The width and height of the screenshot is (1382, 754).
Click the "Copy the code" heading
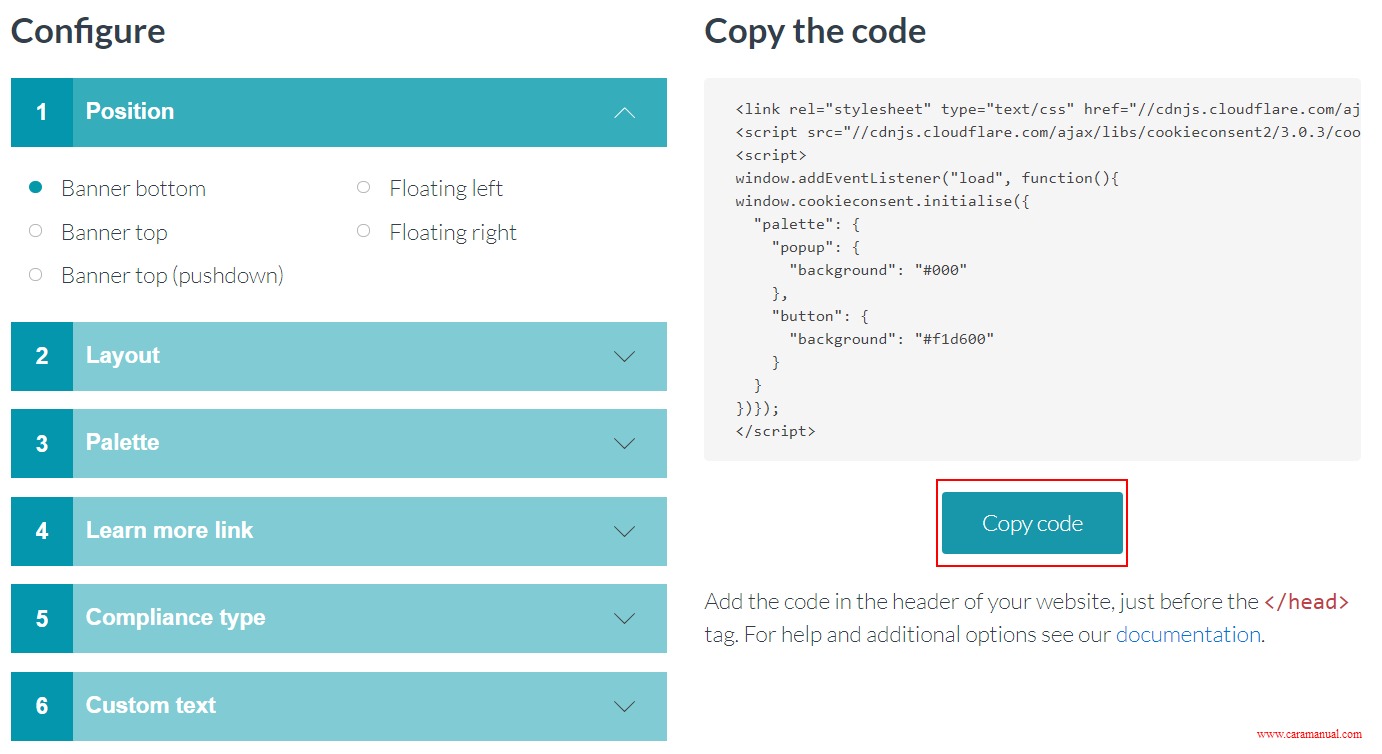[x=815, y=31]
